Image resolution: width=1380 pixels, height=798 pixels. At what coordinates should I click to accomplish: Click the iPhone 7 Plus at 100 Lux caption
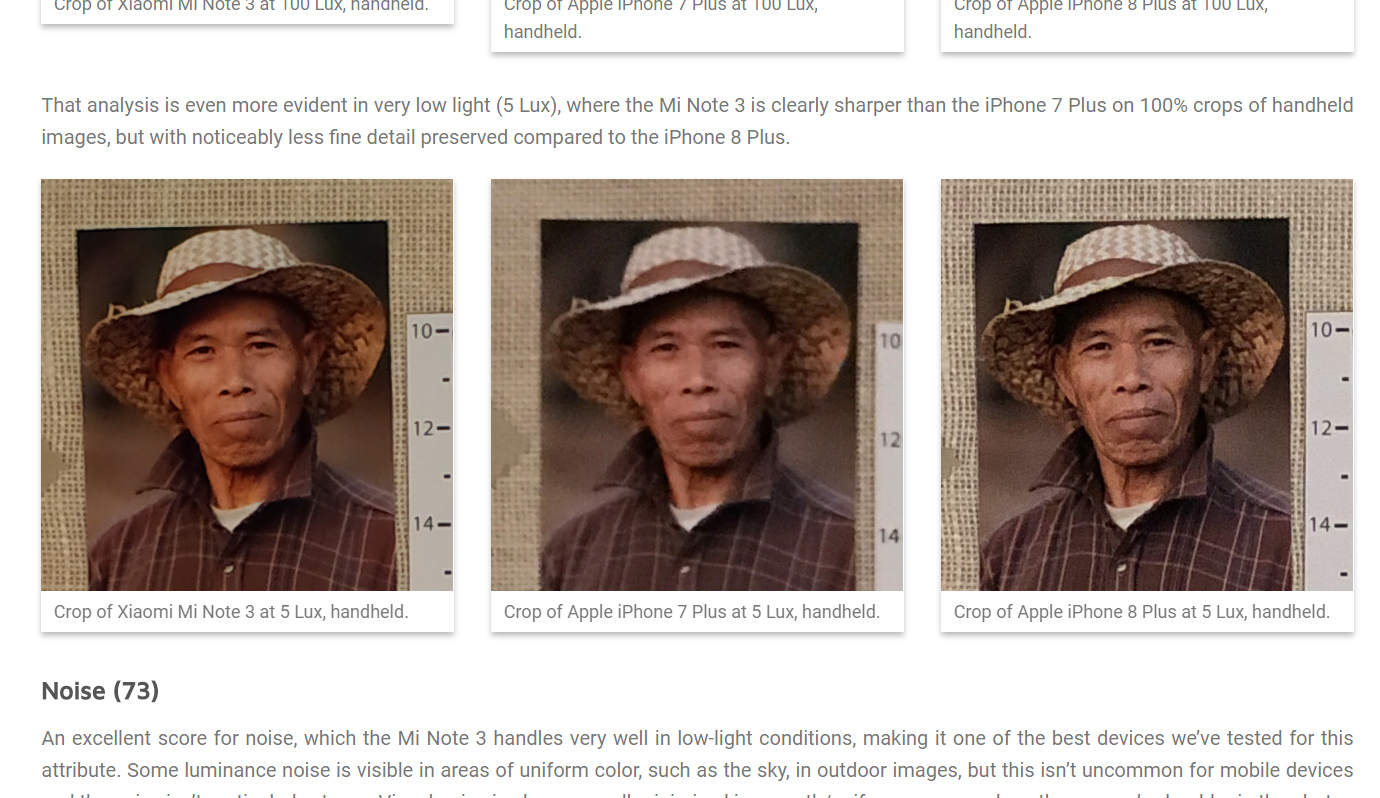[661, 18]
